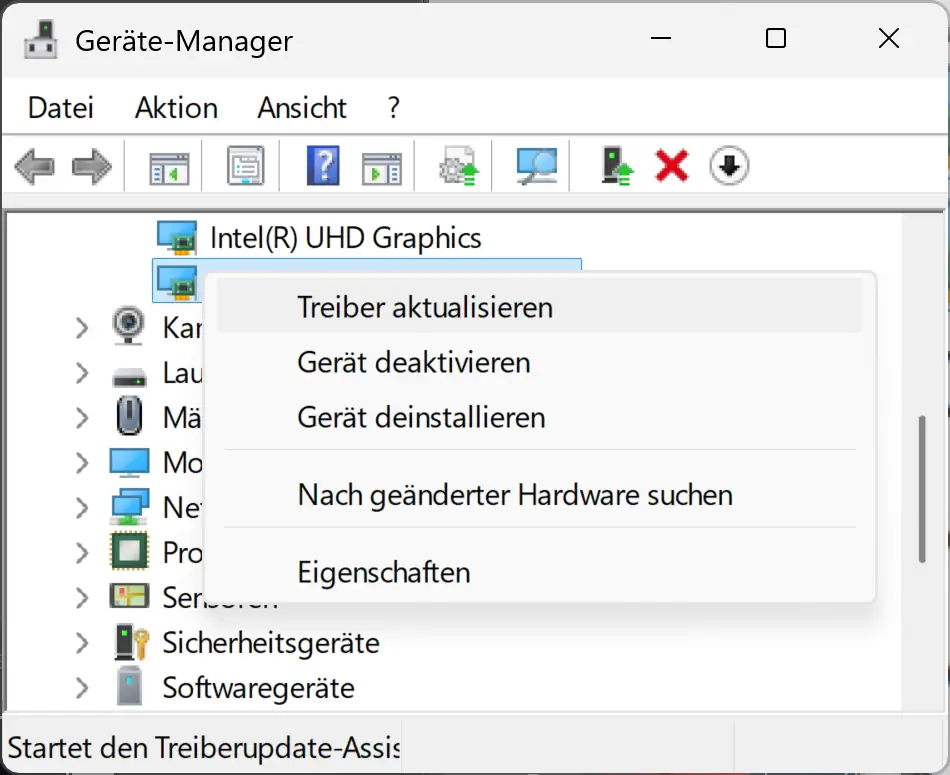Click the forward navigation arrow
The image size is (950, 775).
(91, 166)
